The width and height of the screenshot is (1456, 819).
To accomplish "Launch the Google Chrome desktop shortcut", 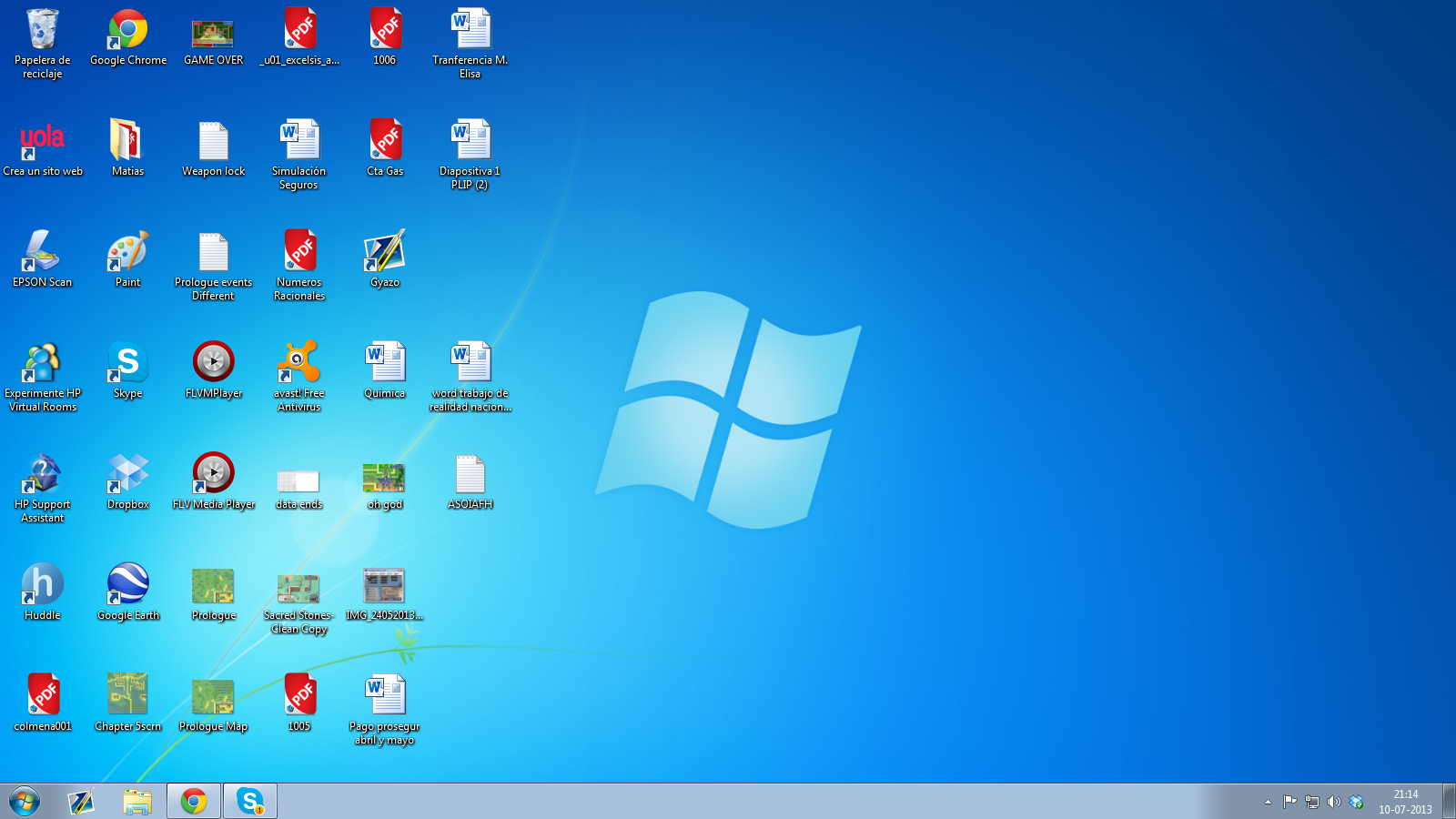I will click(128, 38).
